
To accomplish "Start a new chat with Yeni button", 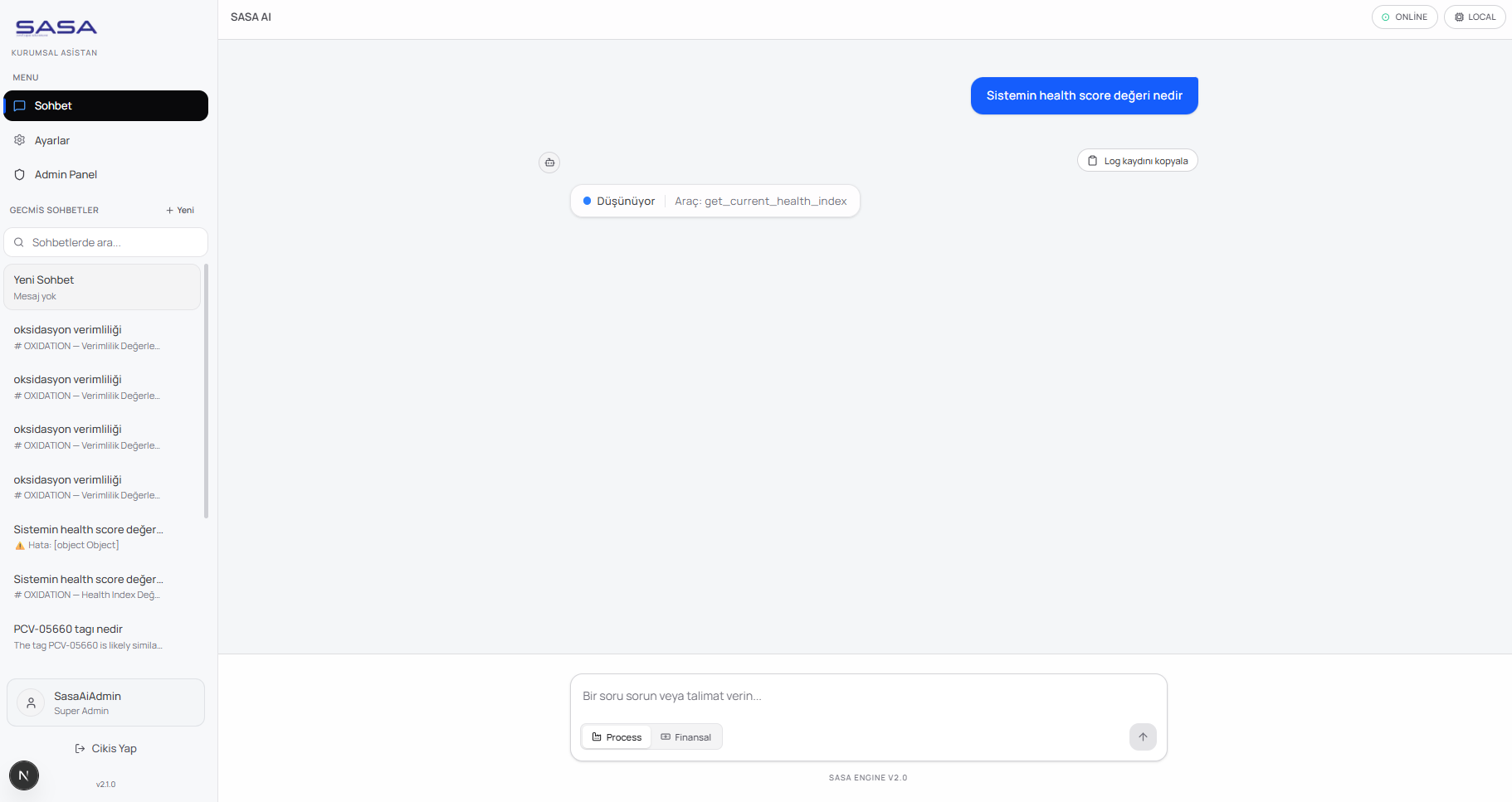I will pos(180,210).
